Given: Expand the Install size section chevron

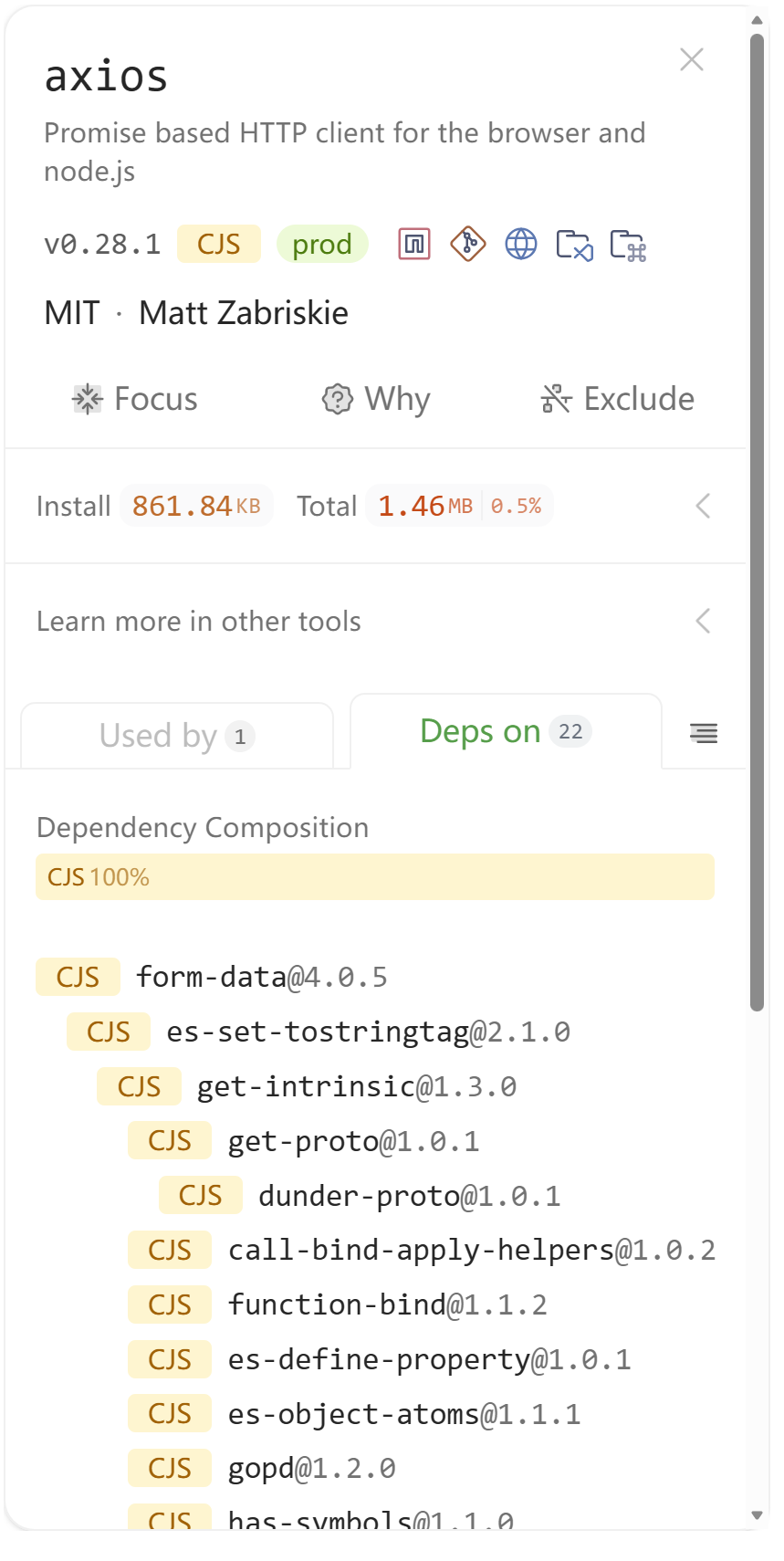Looking at the screenshot, I should 703,506.
